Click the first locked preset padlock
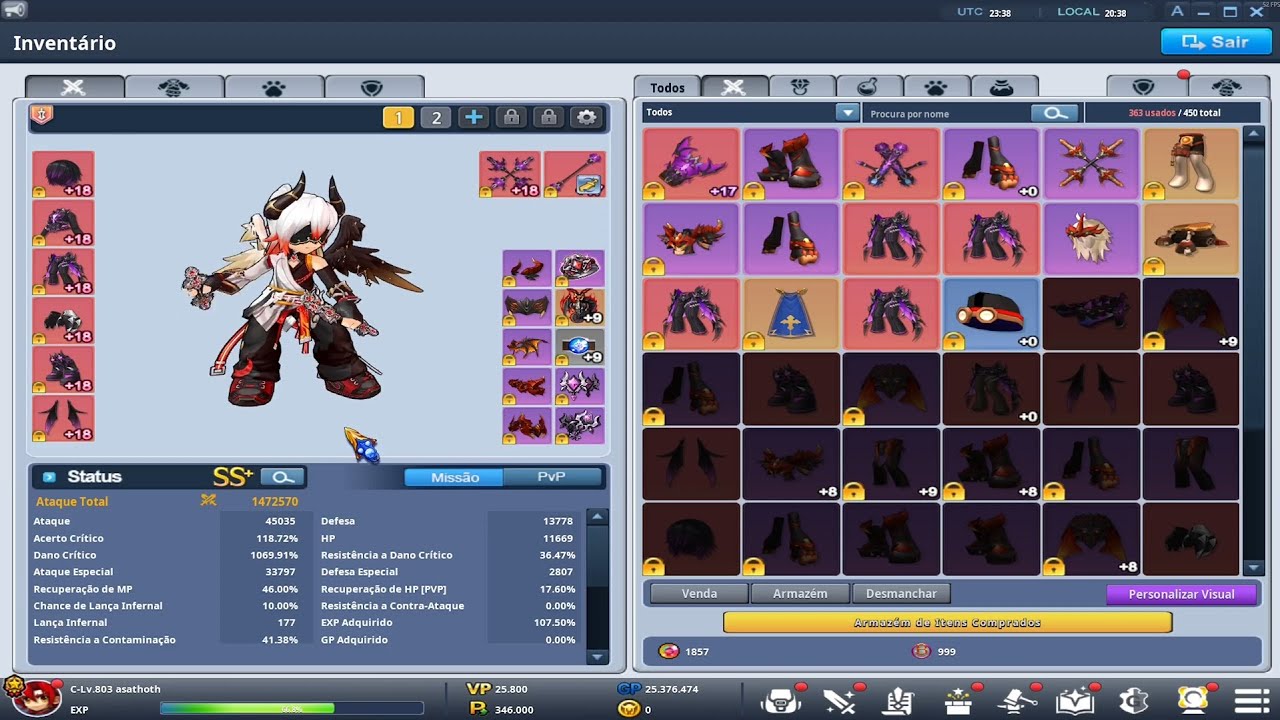Image resolution: width=1280 pixels, height=720 pixels. pyautogui.click(x=511, y=117)
